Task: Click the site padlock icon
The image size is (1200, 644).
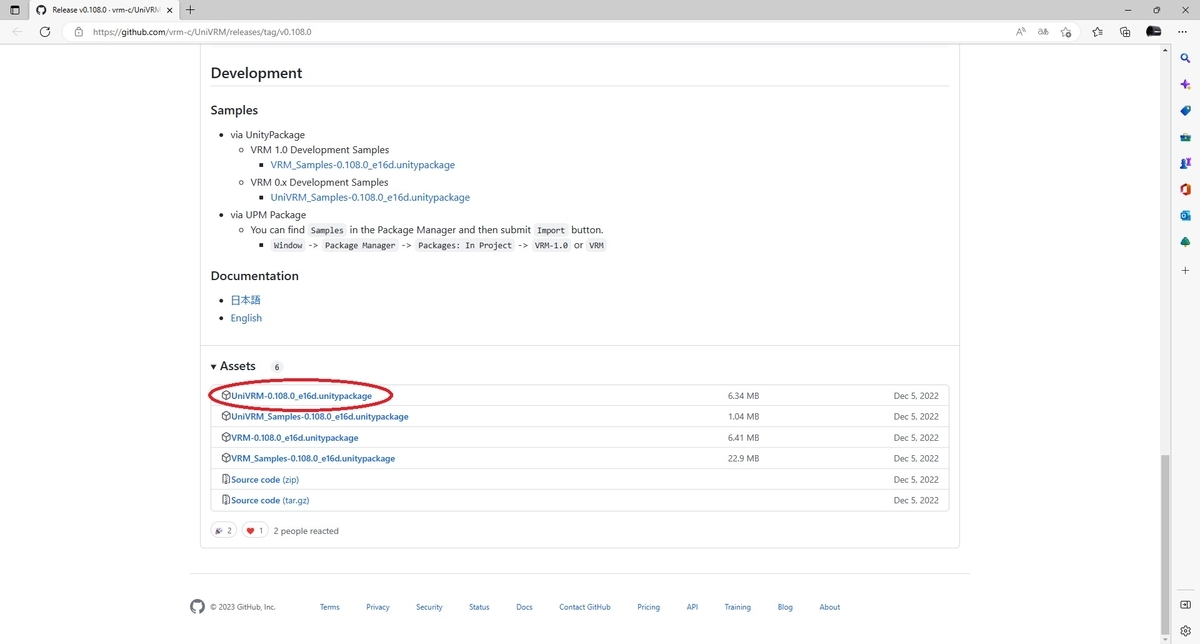Action: [79, 32]
